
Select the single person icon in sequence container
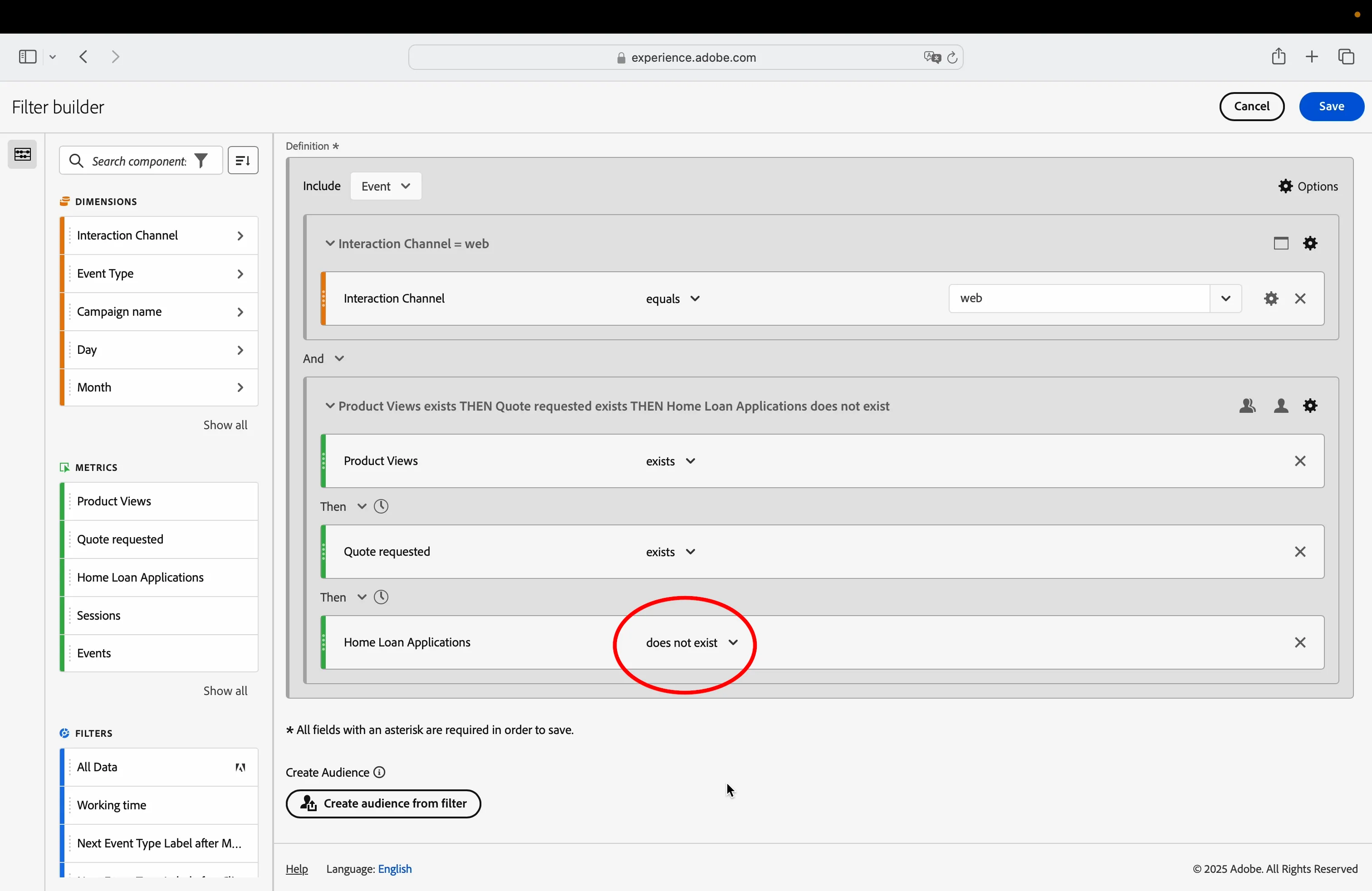(1281, 406)
